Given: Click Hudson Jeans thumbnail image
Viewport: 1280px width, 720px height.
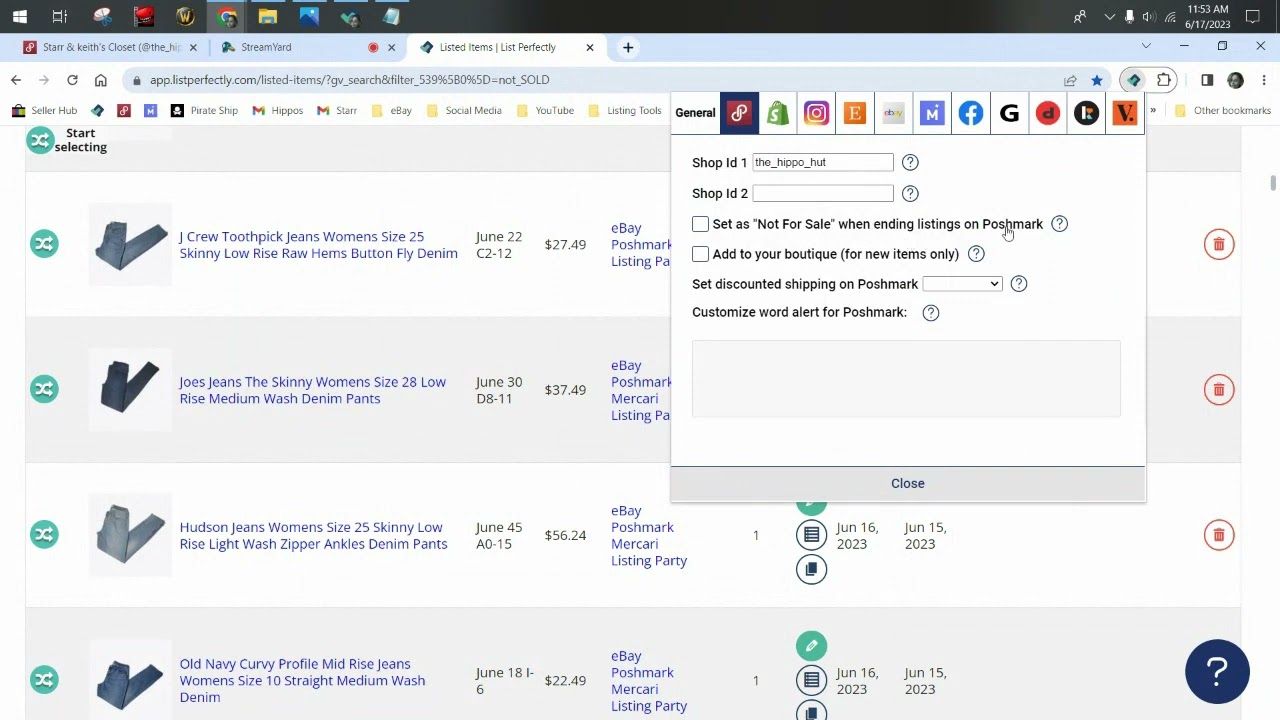Looking at the screenshot, I should [x=130, y=535].
